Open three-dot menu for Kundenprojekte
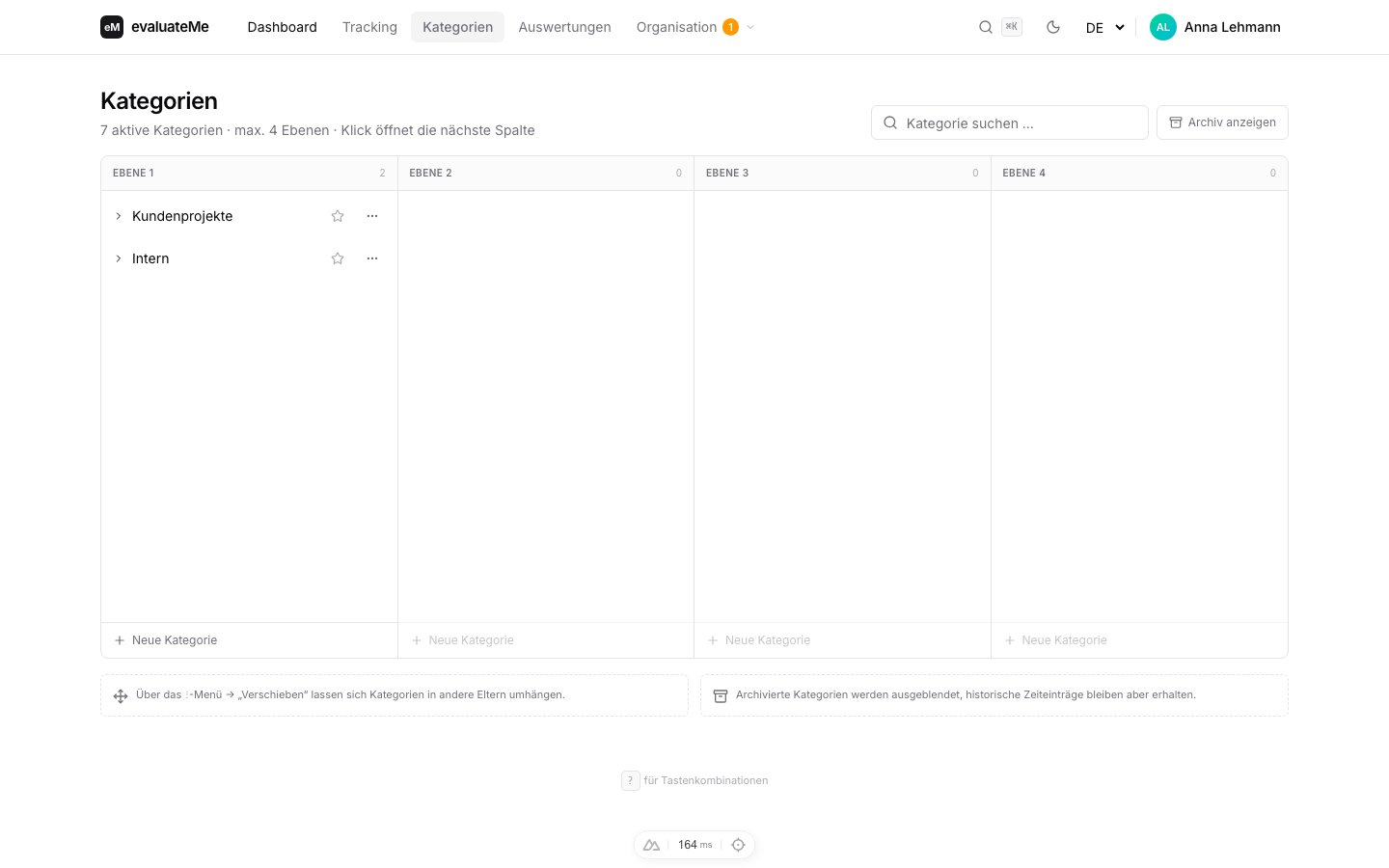The height and width of the screenshot is (868, 1389). pyautogui.click(x=372, y=216)
